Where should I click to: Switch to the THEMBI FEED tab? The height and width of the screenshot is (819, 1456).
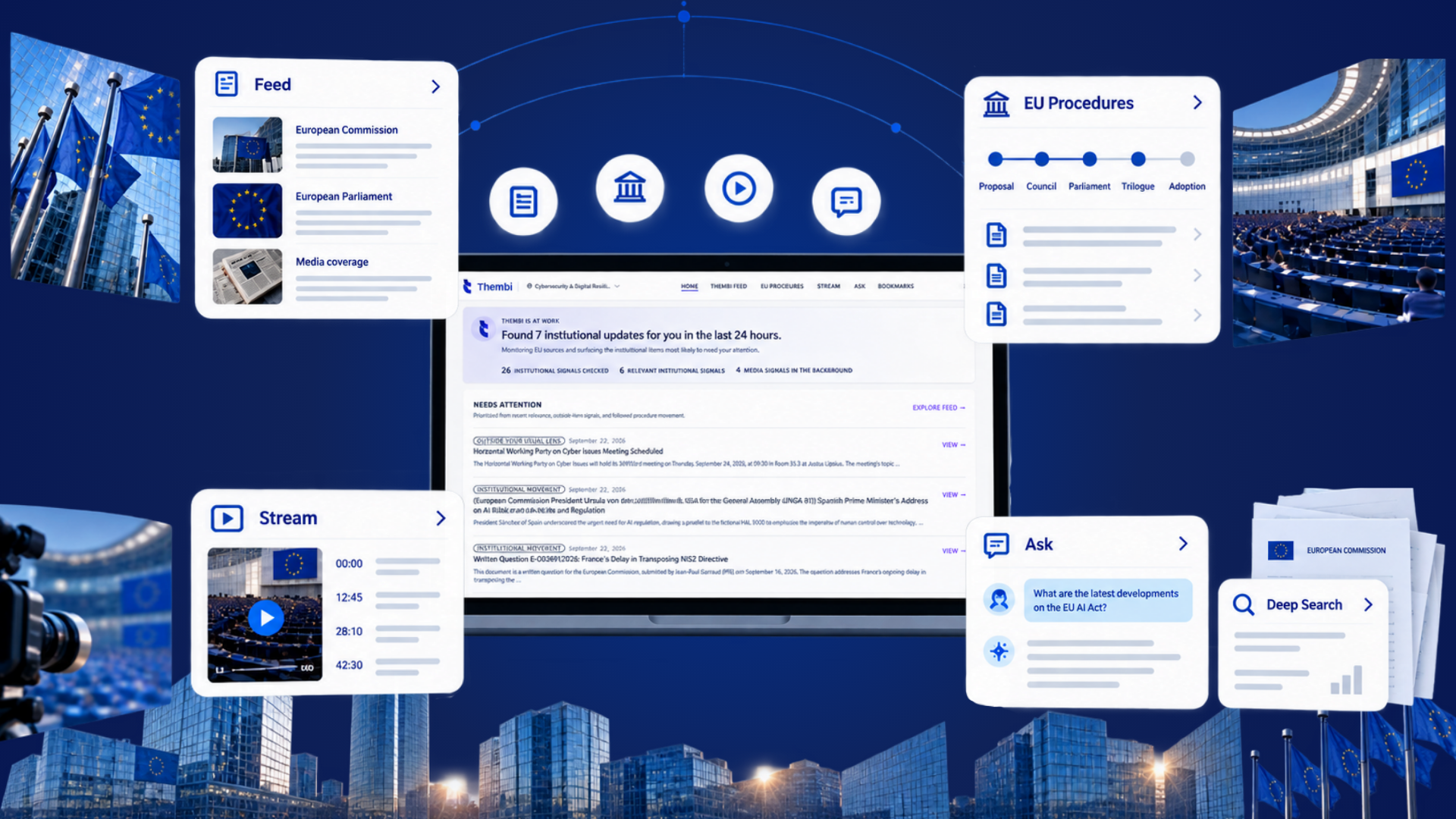[x=728, y=287]
